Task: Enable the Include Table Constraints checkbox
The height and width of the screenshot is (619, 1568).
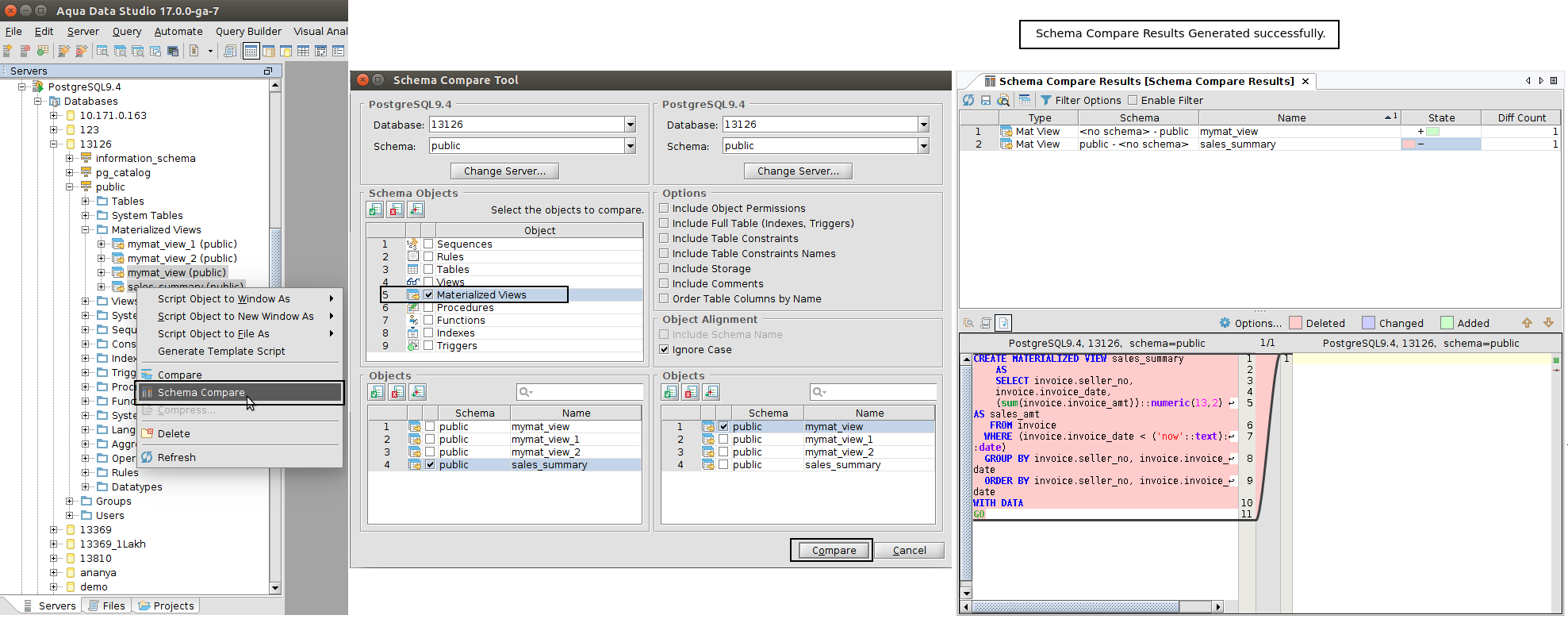Action: 665,238
